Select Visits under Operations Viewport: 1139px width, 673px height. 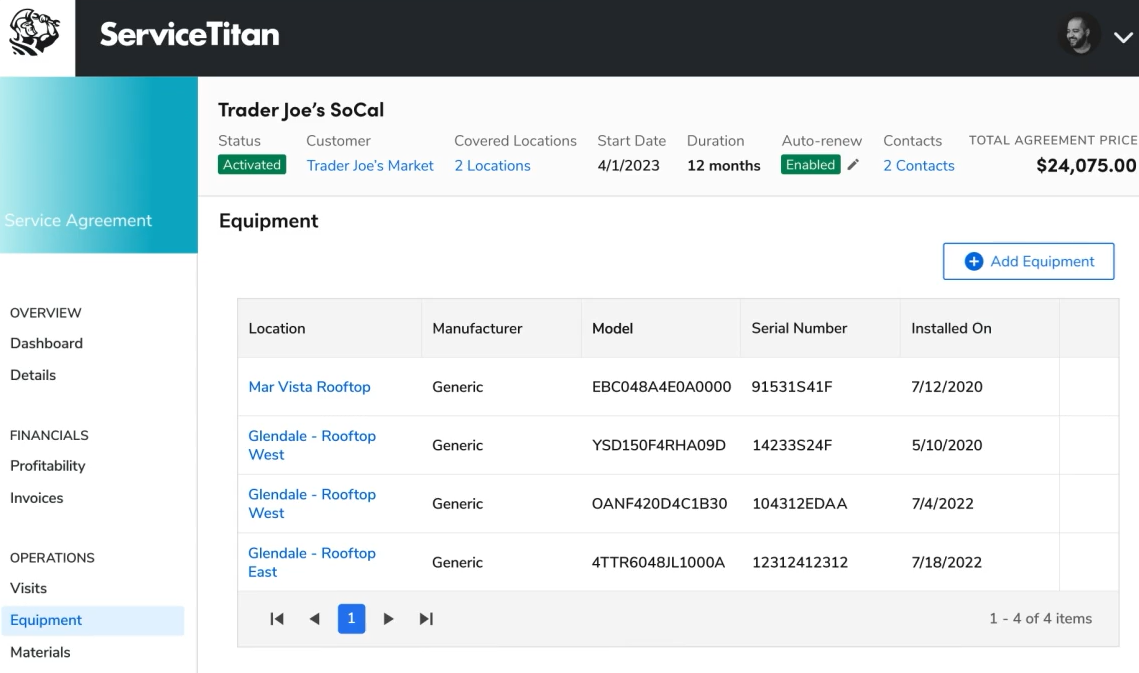[28, 588]
